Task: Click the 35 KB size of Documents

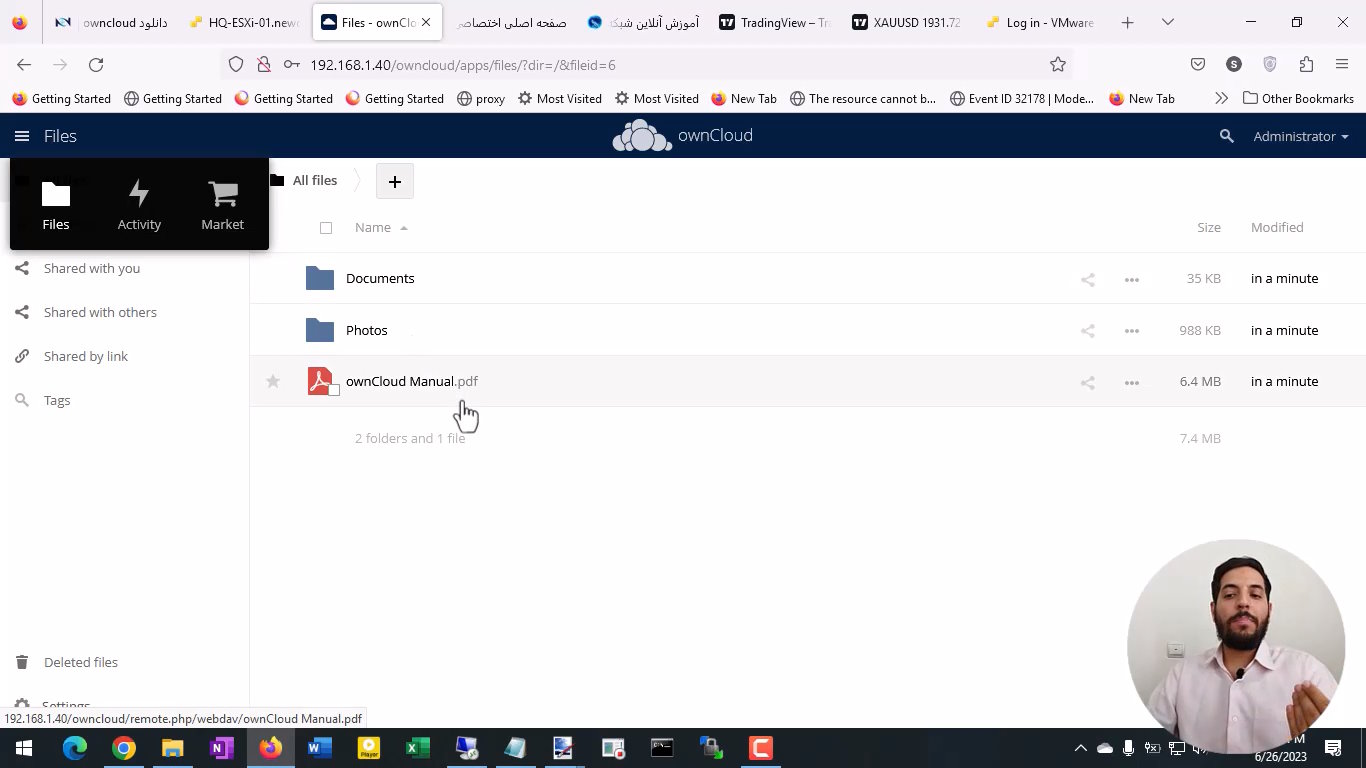Action: coord(1204,279)
